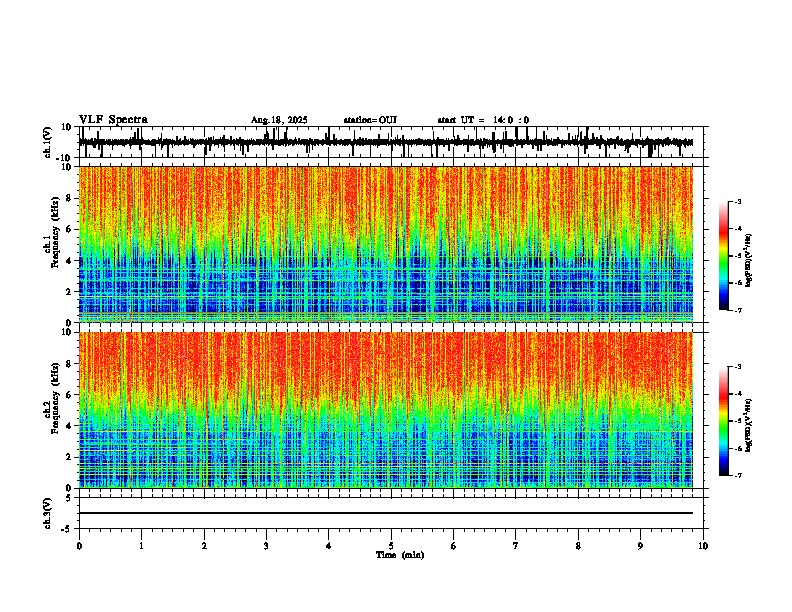The height and width of the screenshot is (612, 792).
Task: Click time axis tick label "5"
Action: coord(391,546)
